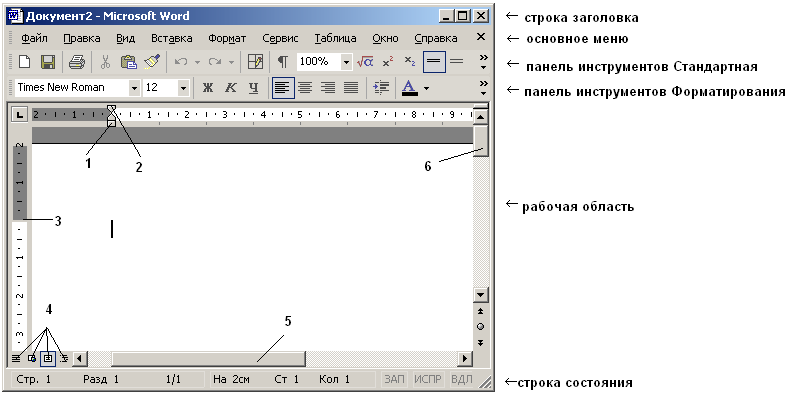Open the Вставка menu
The image size is (792, 401).
pyautogui.click(x=172, y=38)
